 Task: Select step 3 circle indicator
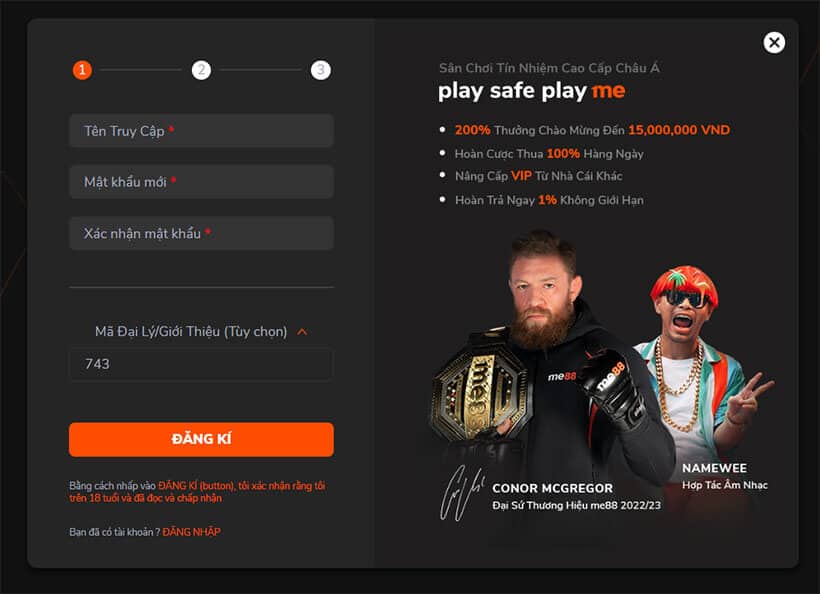[x=321, y=70]
